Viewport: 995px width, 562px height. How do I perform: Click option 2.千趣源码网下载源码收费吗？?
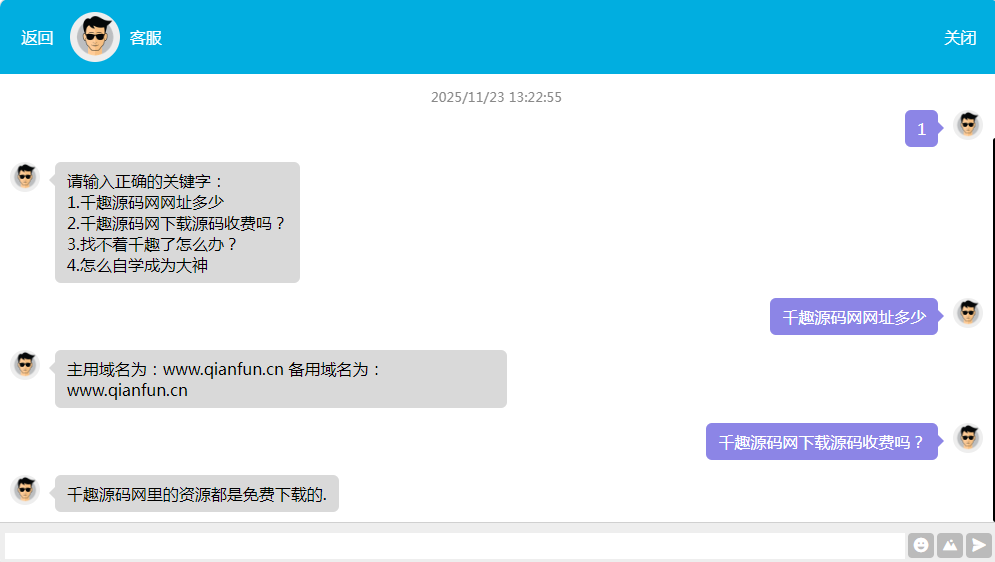point(176,223)
